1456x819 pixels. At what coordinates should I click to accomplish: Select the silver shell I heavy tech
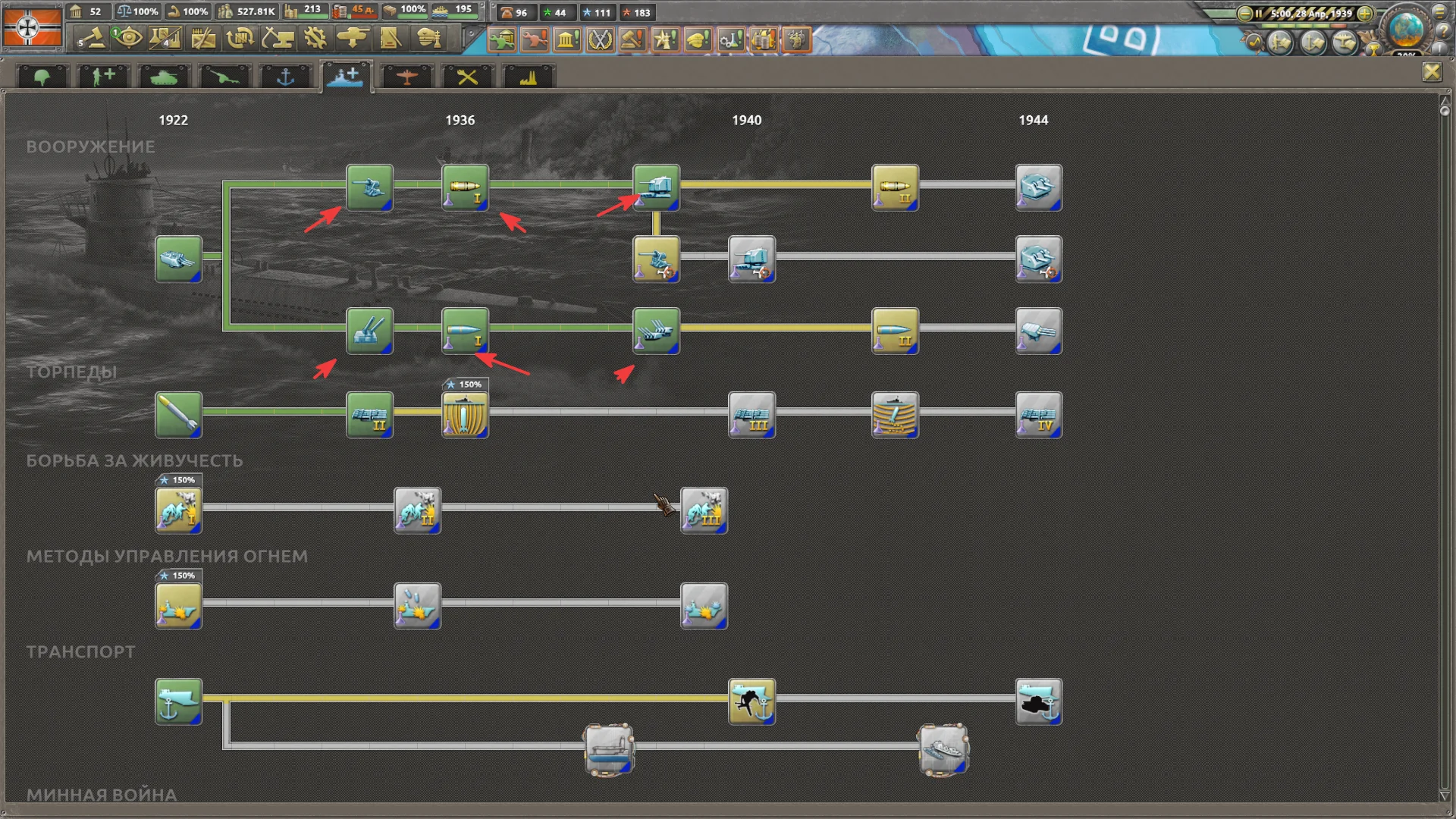pyautogui.click(x=465, y=331)
